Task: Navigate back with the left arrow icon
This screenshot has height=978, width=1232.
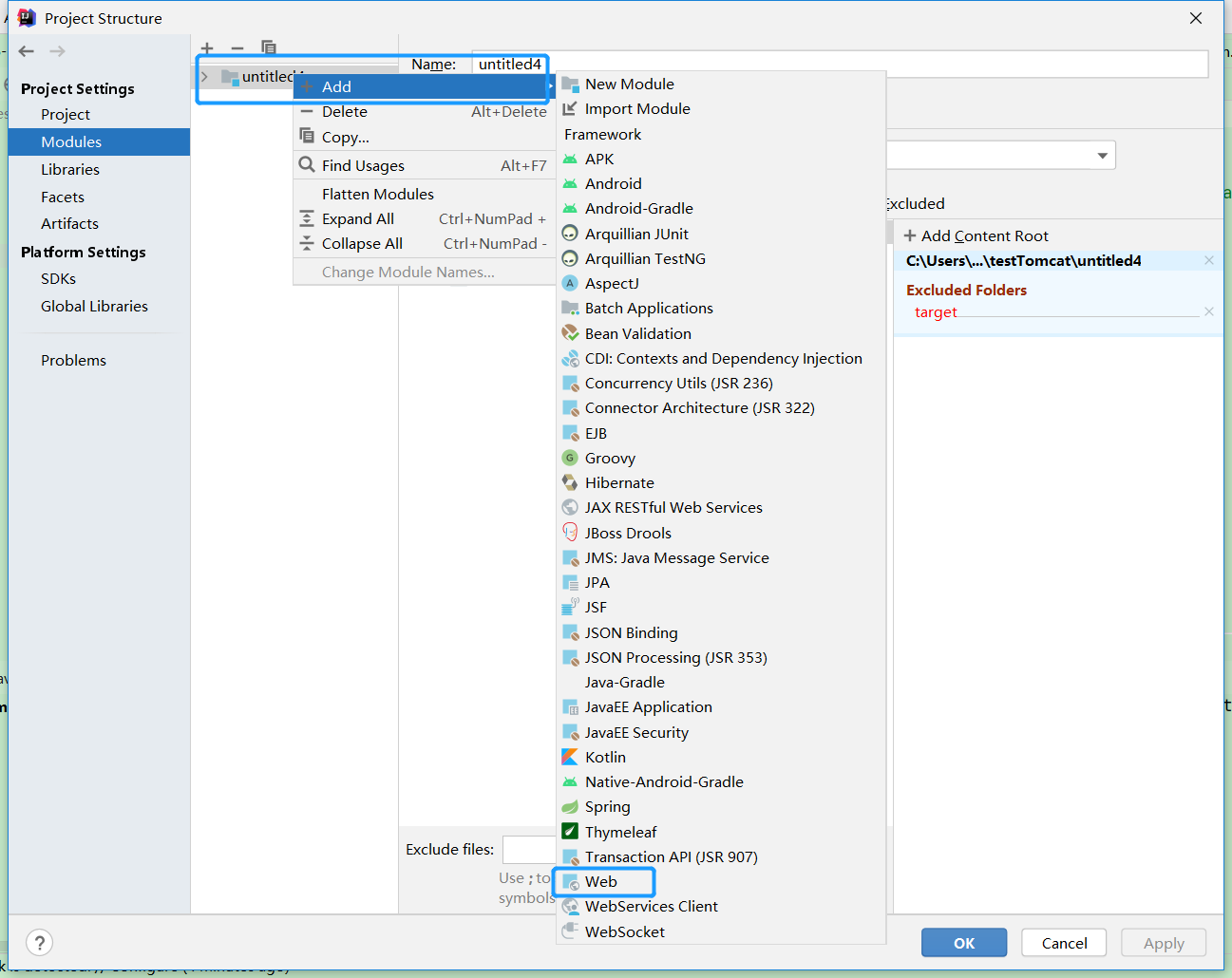Action: (26, 51)
